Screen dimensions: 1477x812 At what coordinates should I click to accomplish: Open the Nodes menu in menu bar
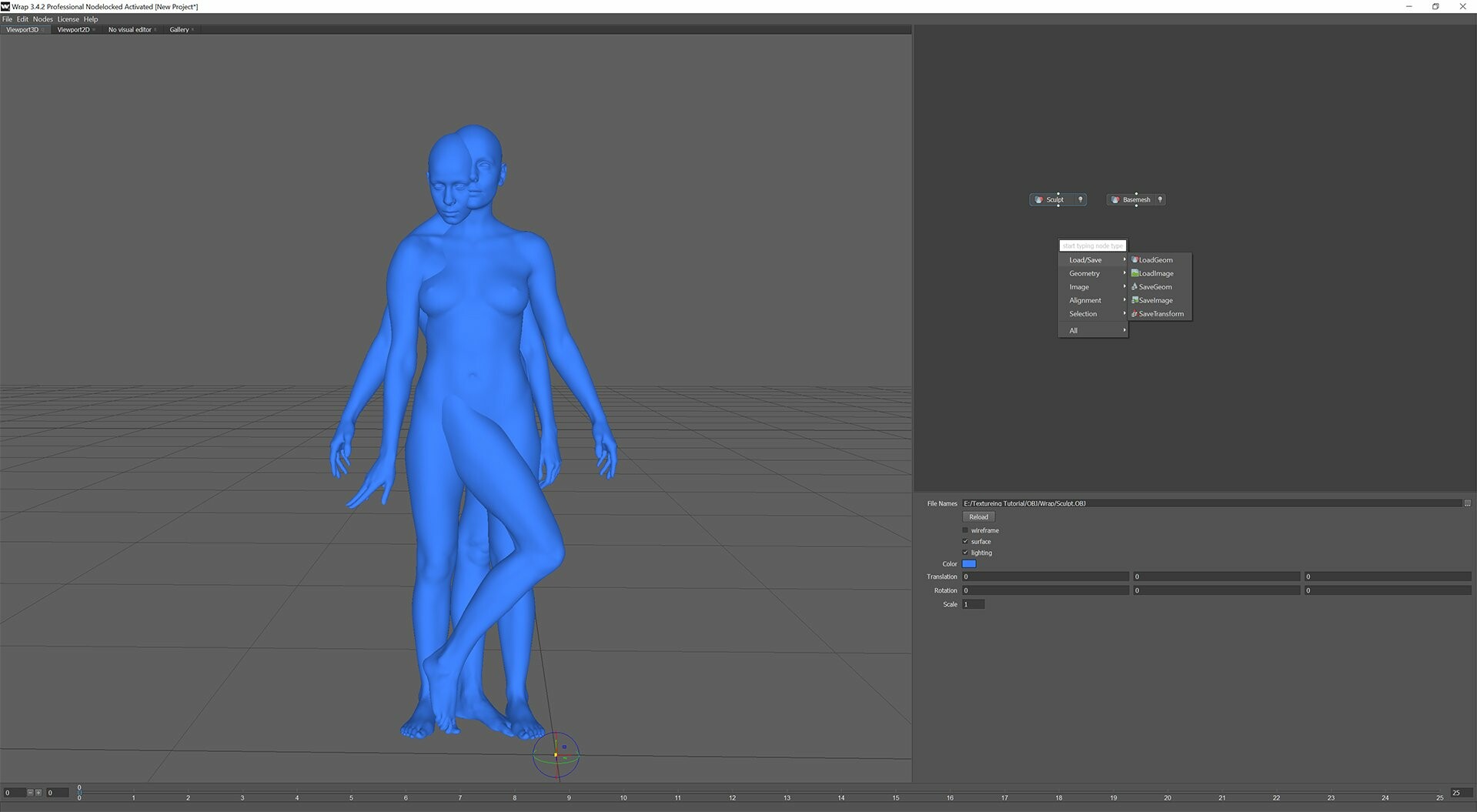[42, 19]
